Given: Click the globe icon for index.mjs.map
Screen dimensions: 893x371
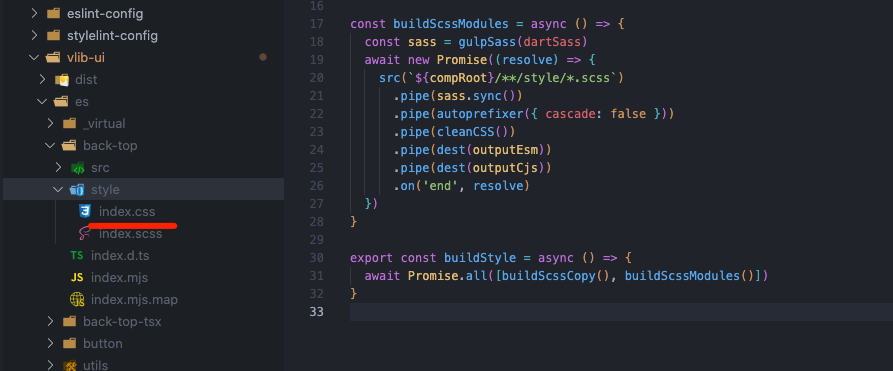Looking at the screenshot, I should click(x=77, y=299).
